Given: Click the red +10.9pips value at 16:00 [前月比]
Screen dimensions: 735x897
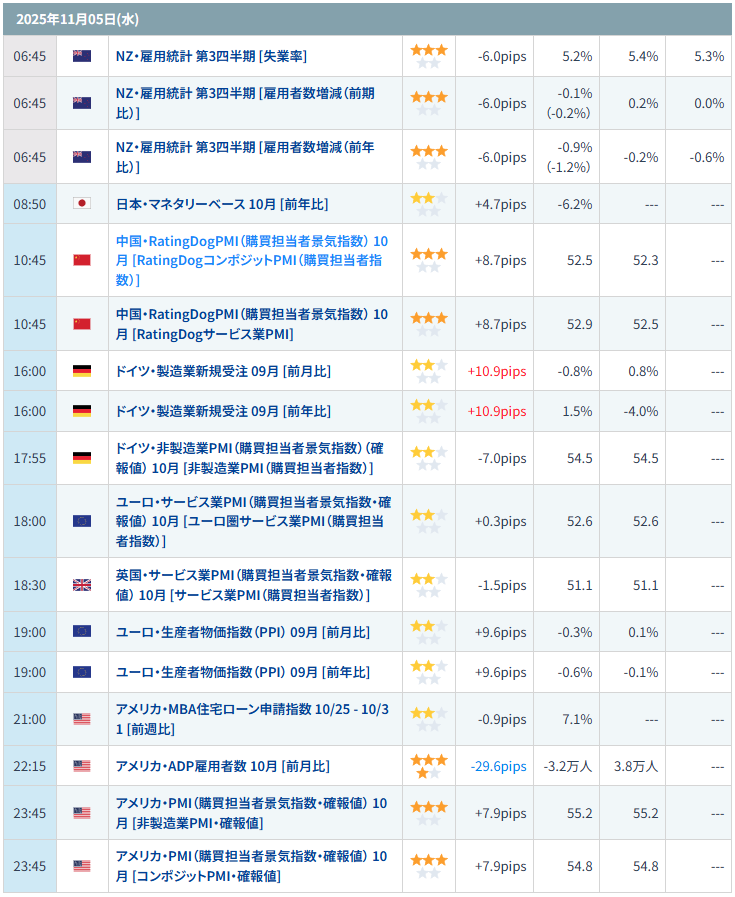Looking at the screenshot, I should 497,371.
